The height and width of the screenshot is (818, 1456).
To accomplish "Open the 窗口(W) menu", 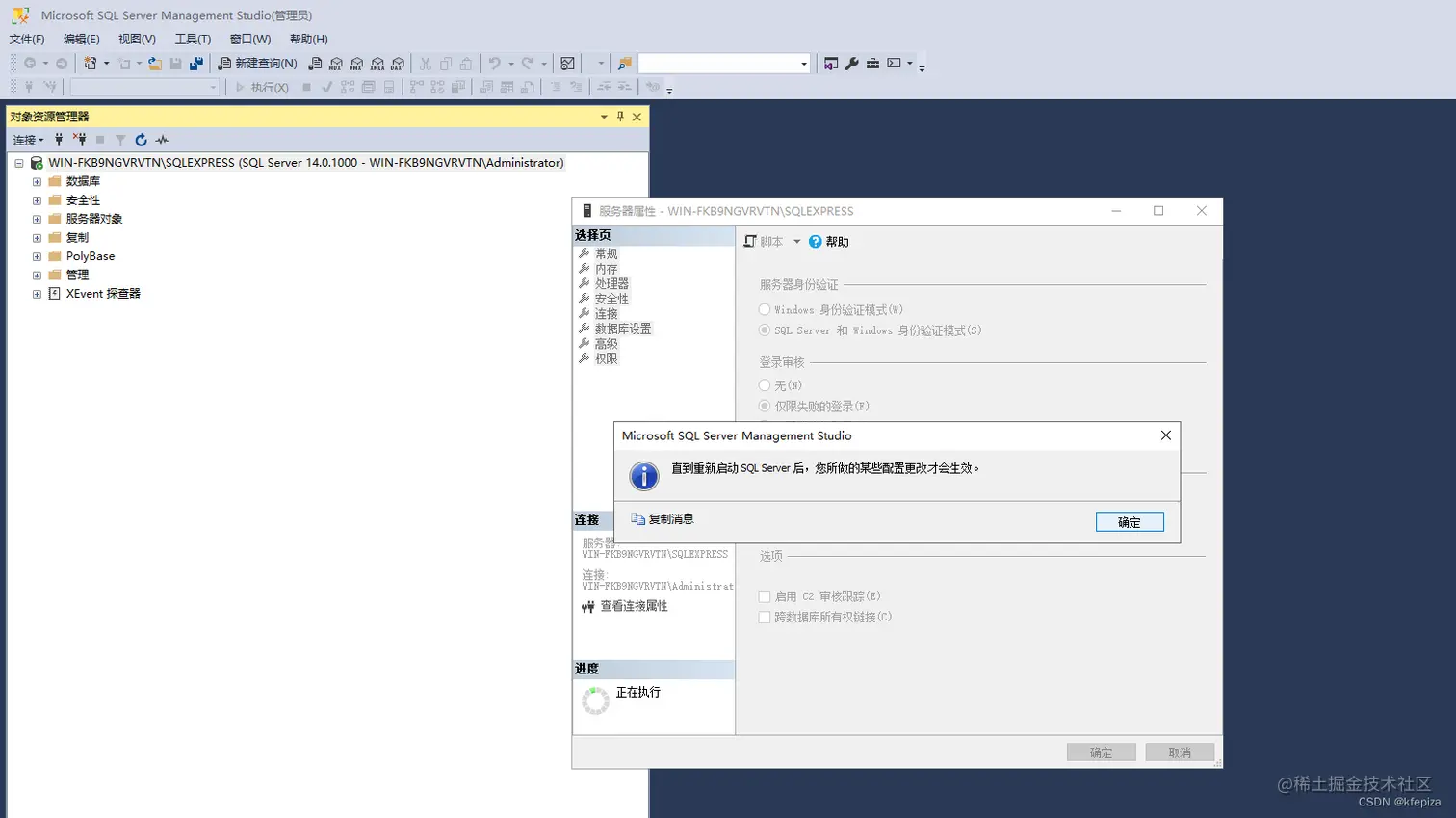I will click(x=250, y=40).
